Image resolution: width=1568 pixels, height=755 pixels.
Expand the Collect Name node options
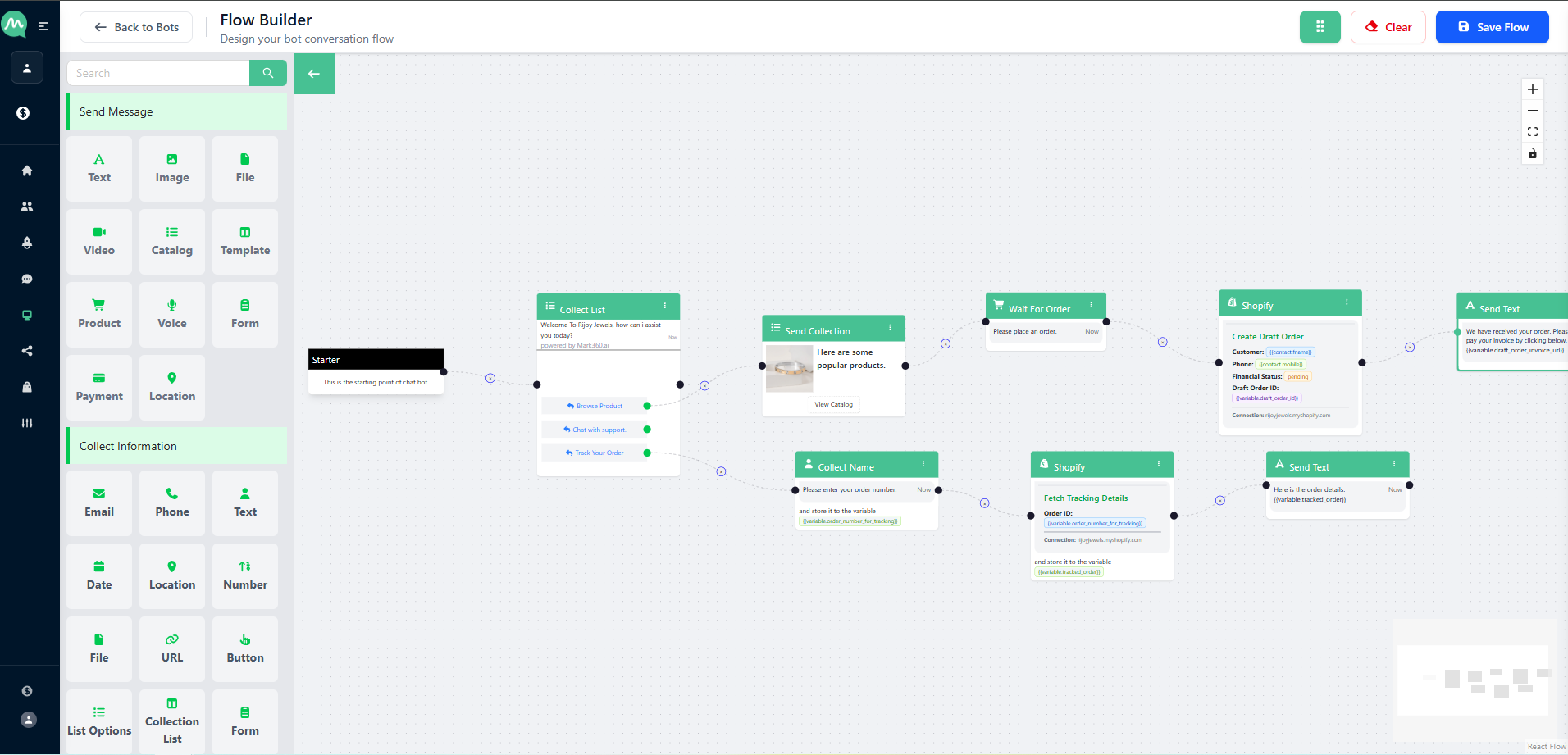(923, 464)
